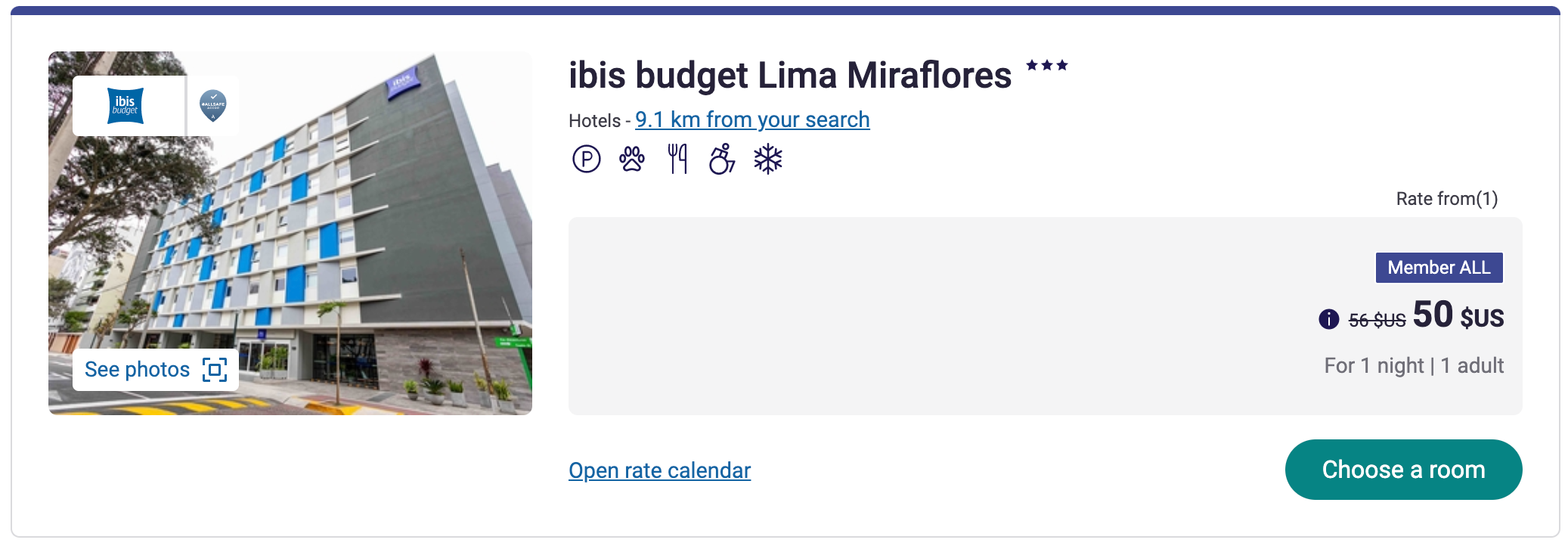Open the See photos gallery button

156,370
